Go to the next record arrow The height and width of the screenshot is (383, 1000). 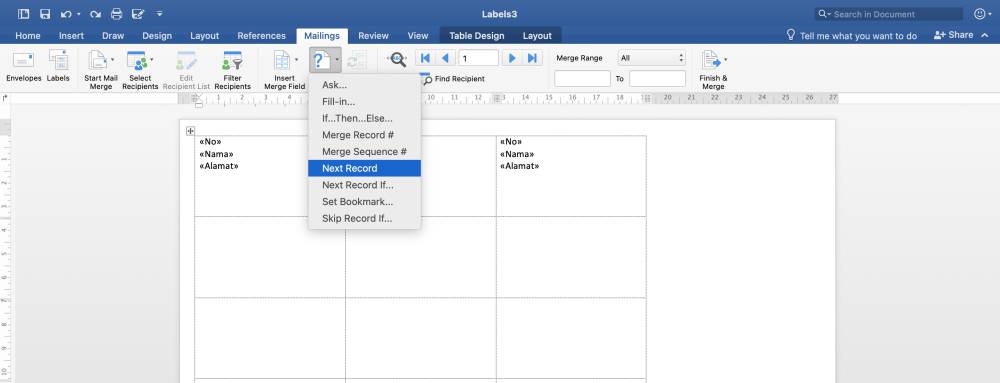click(511, 58)
